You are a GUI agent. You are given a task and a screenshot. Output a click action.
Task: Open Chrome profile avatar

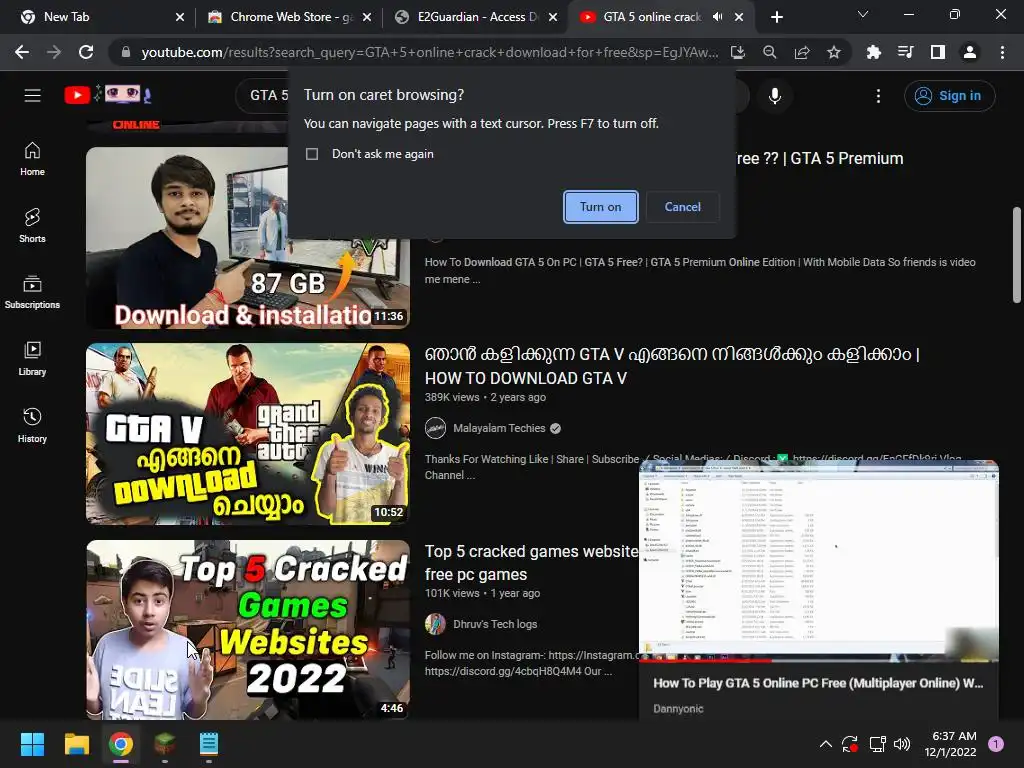point(969,52)
